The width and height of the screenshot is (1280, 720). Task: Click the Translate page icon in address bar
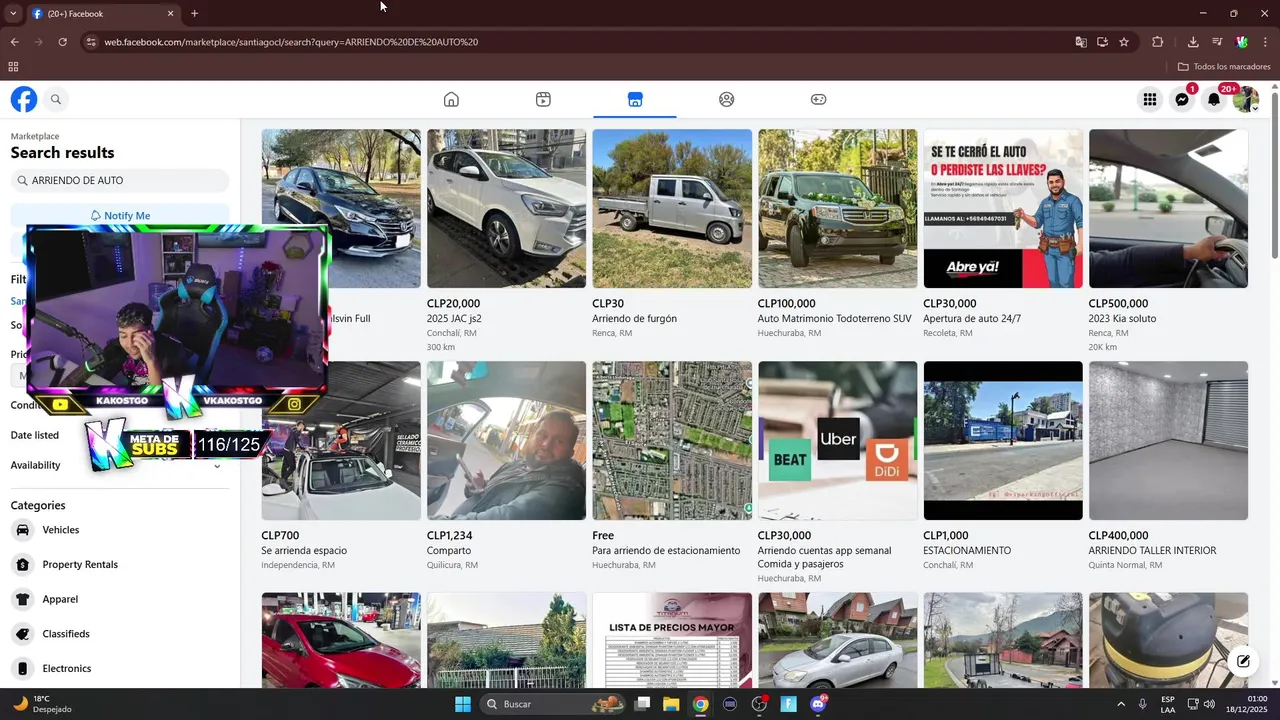pos(1081,42)
